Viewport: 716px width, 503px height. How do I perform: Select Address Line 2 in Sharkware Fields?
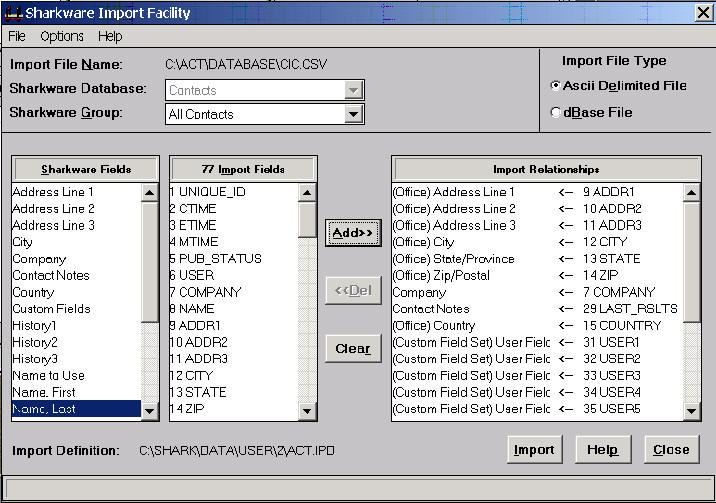click(76, 209)
